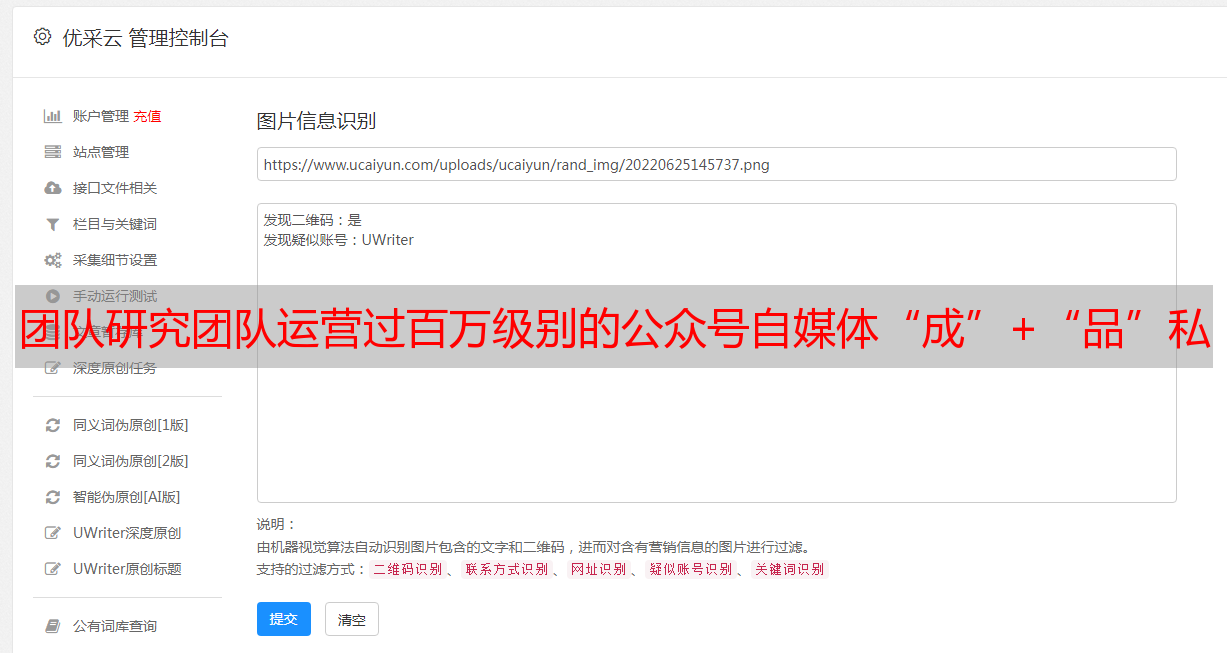The image size is (1227, 653).
Task: Click the result line 发现疑似账号：UWriter
Action: (339, 240)
